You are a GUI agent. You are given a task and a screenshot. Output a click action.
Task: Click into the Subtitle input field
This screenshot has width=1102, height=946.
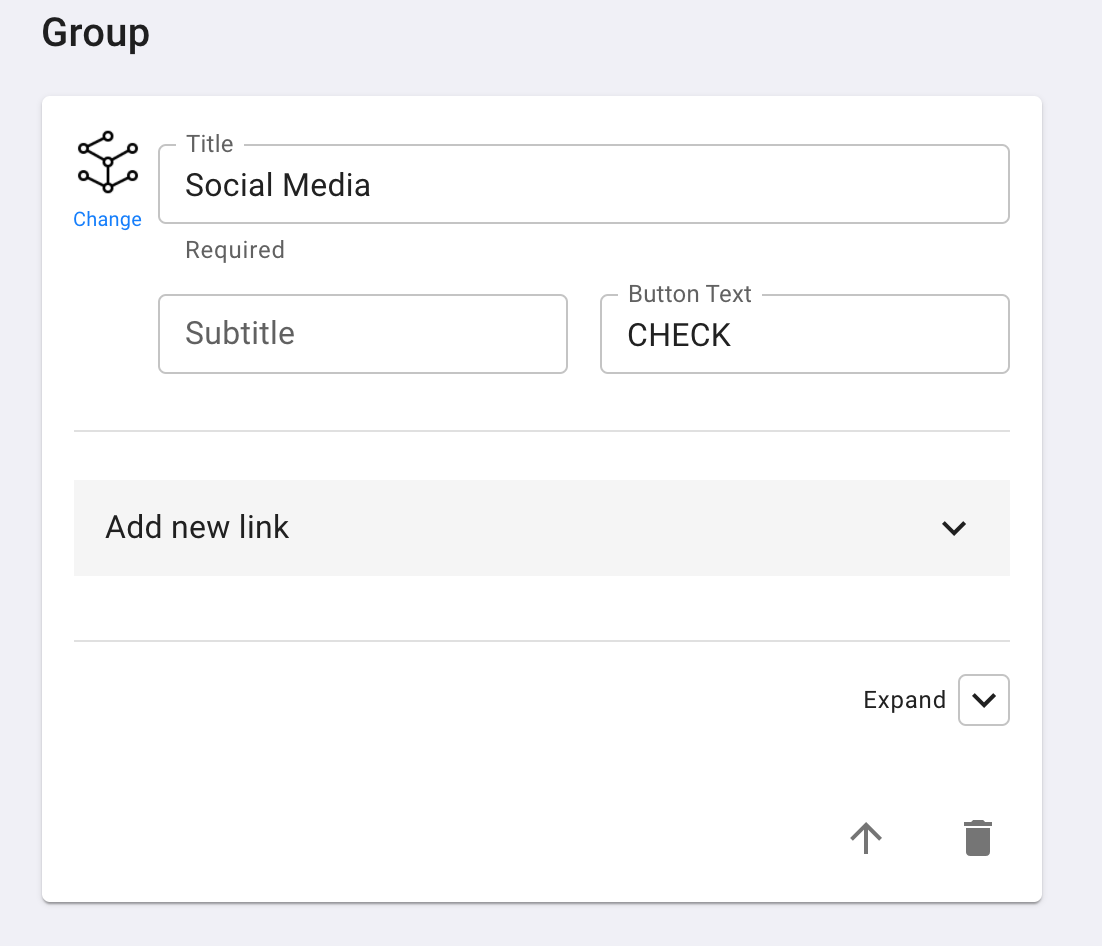click(x=363, y=334)
